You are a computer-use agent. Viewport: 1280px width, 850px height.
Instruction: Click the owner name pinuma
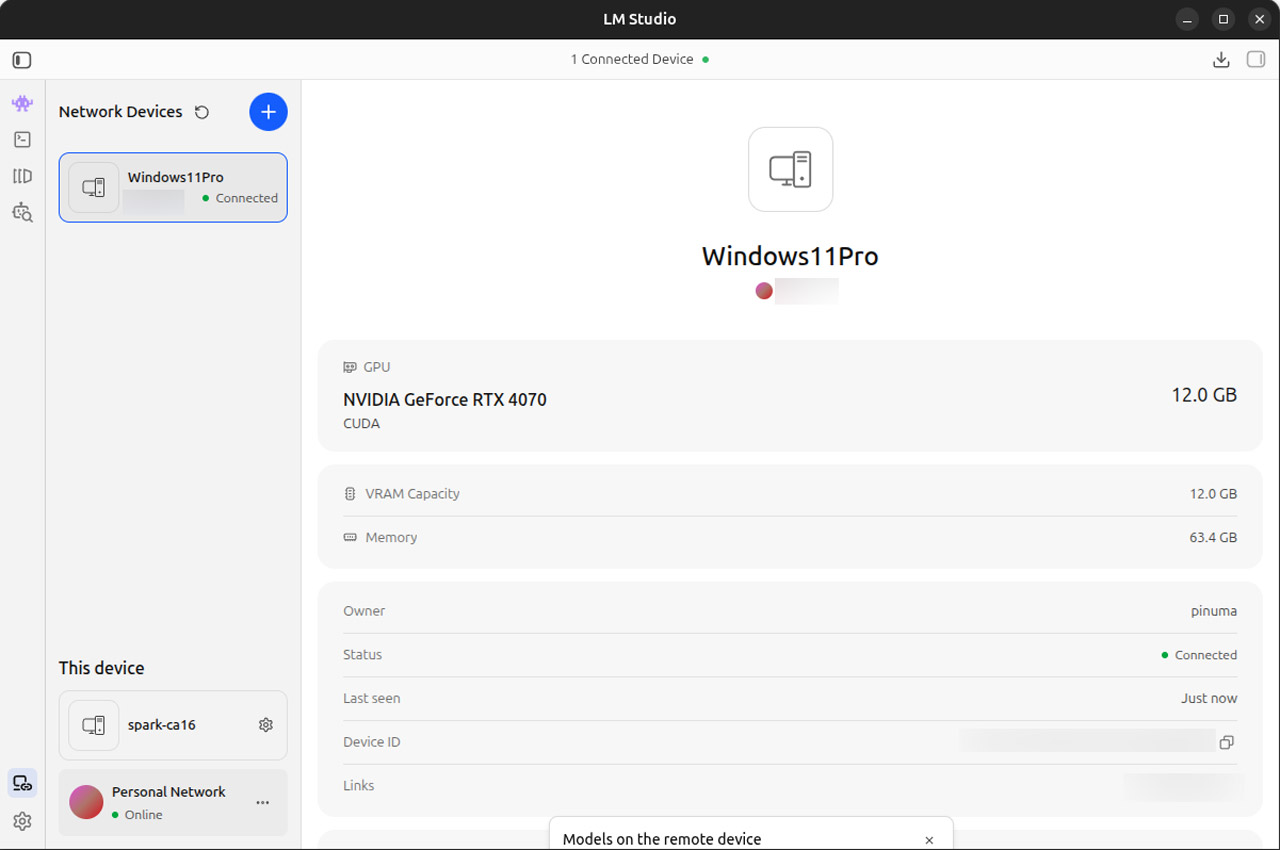coord(1214,611)
